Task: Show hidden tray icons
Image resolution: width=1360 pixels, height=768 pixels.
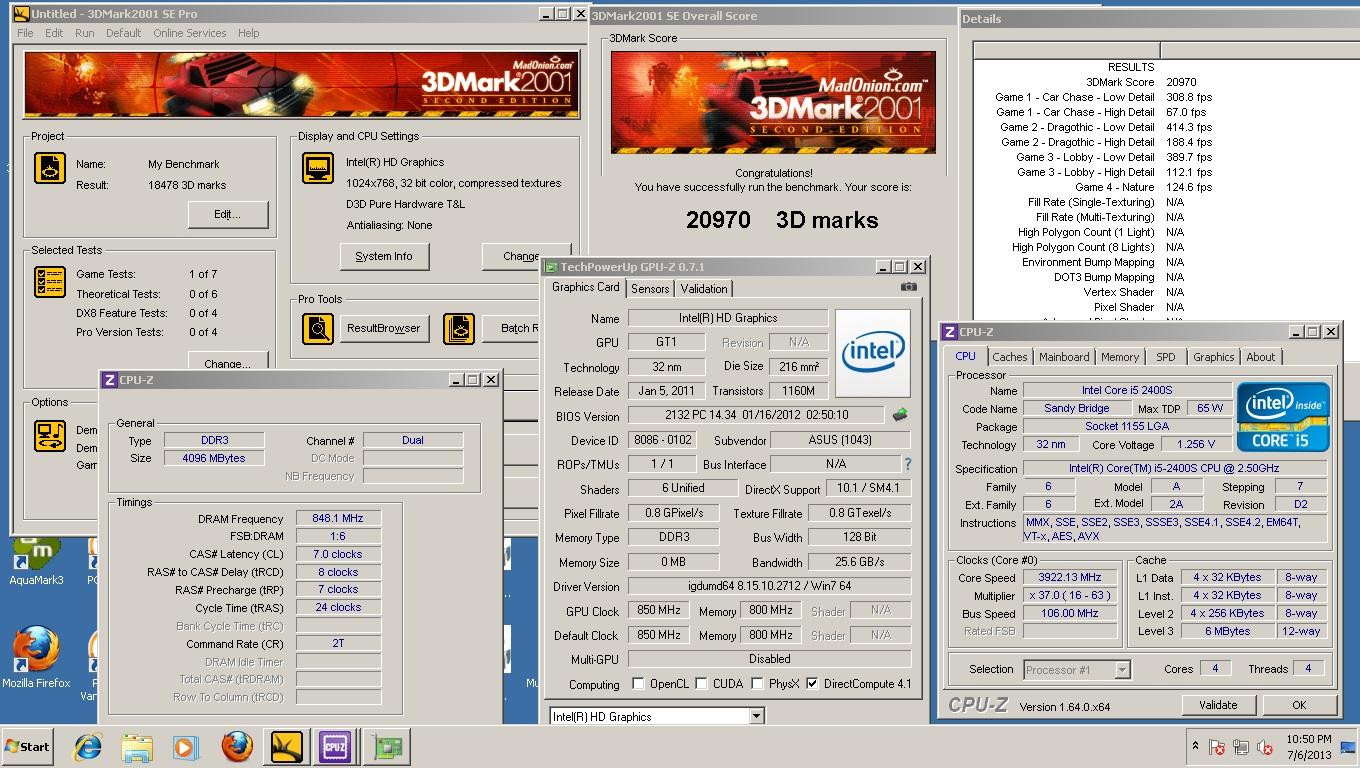Action: 1195,746
